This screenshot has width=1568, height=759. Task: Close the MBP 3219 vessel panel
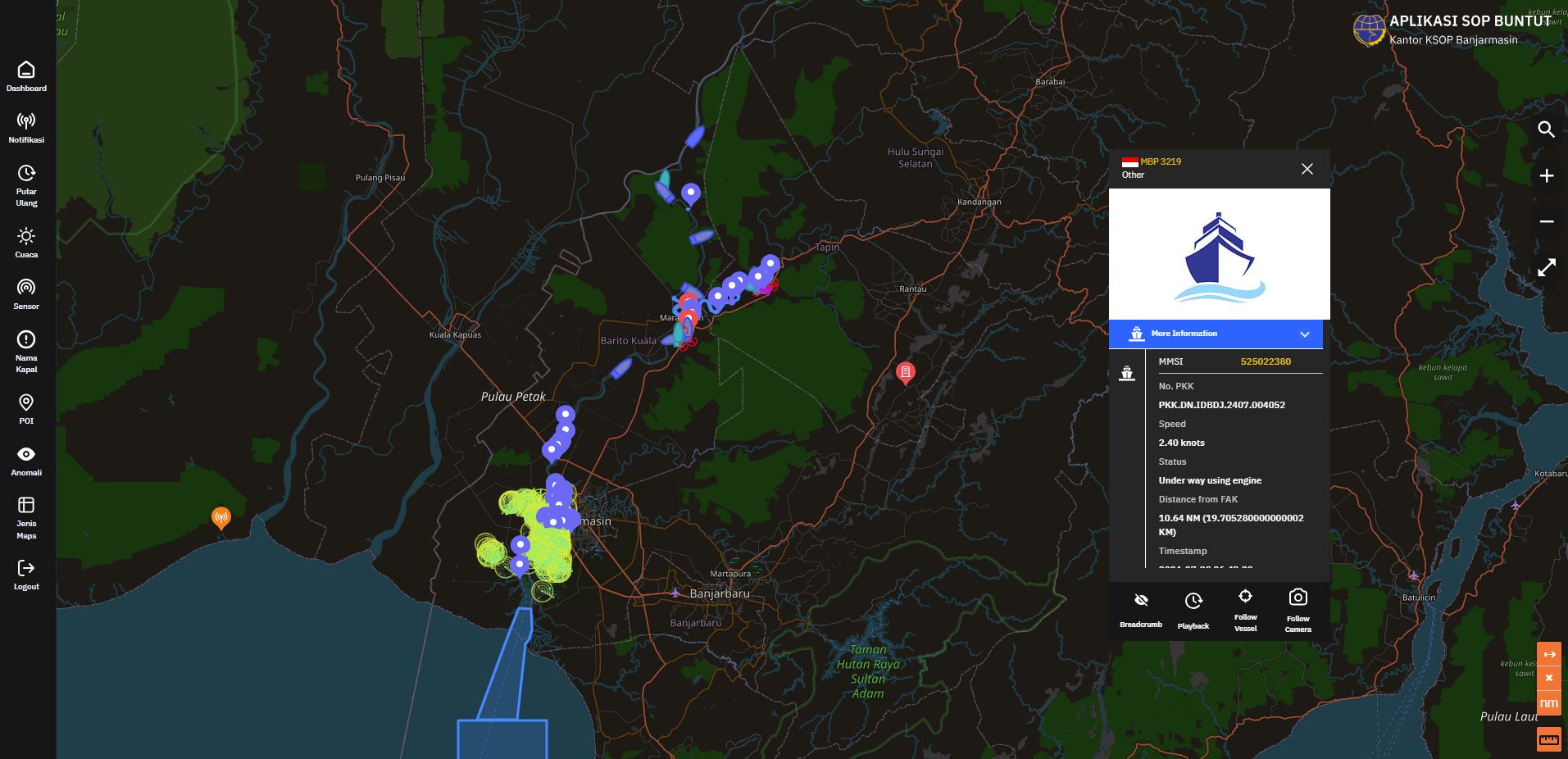(x=1307, y=169)
